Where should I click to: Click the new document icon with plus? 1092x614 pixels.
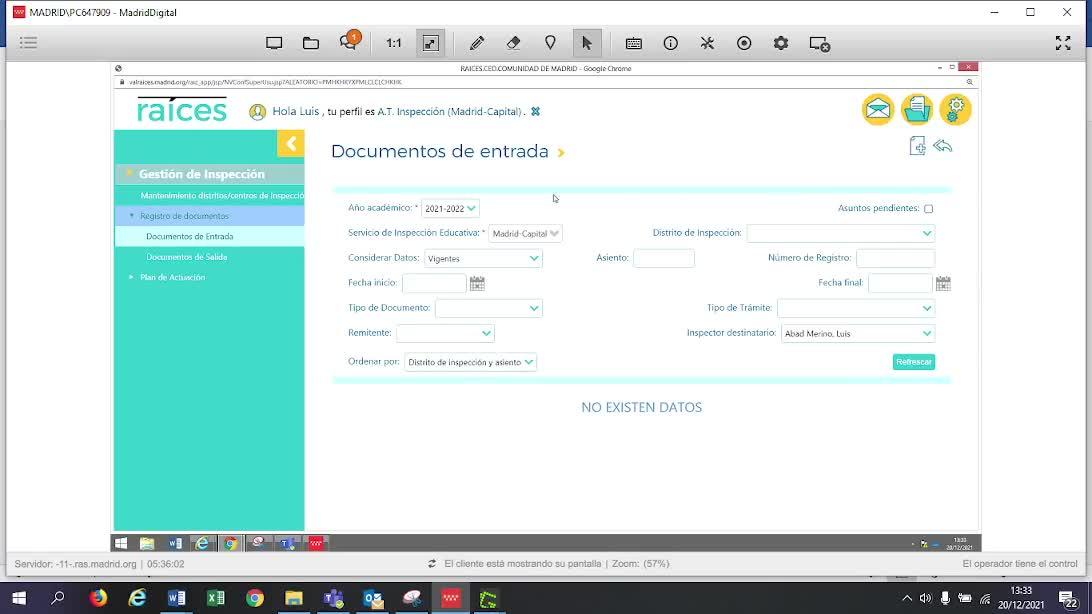coord(916,146)
